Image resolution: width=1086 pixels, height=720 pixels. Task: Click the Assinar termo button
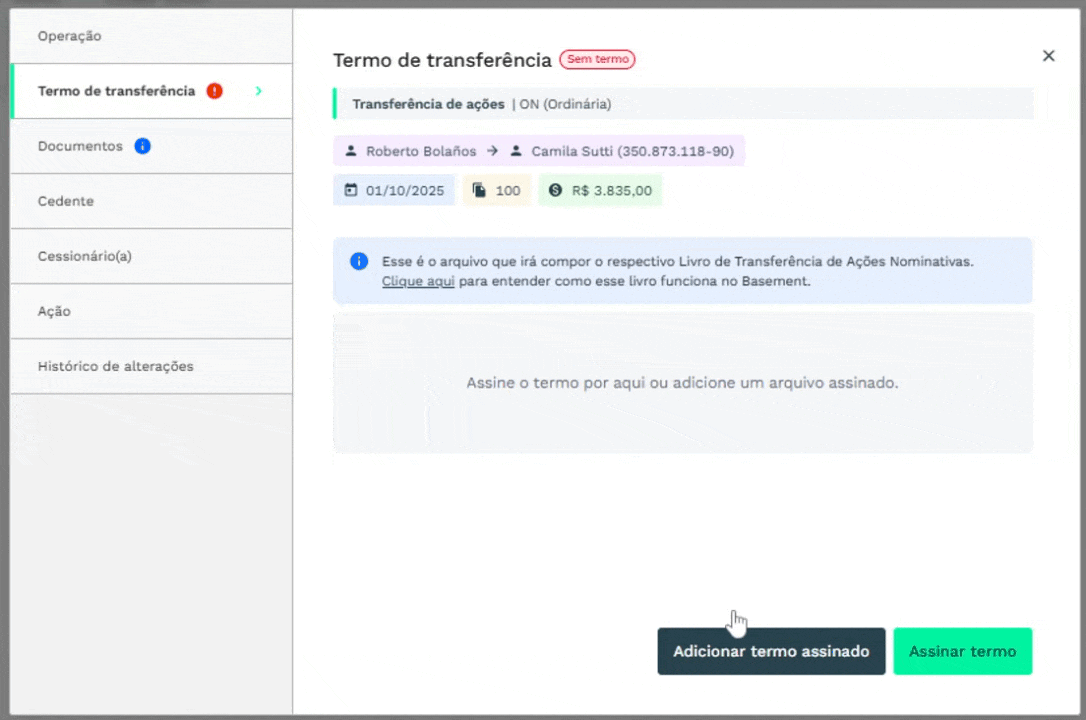[962, 651]
